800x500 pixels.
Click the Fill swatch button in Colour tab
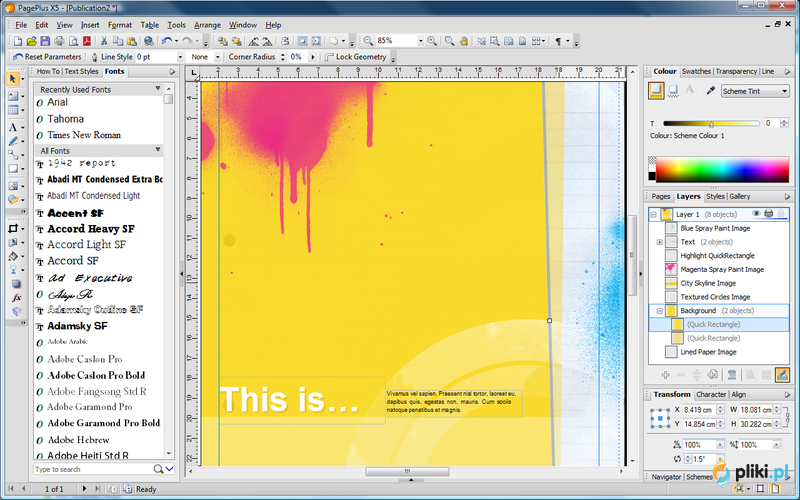coord(656,90)
